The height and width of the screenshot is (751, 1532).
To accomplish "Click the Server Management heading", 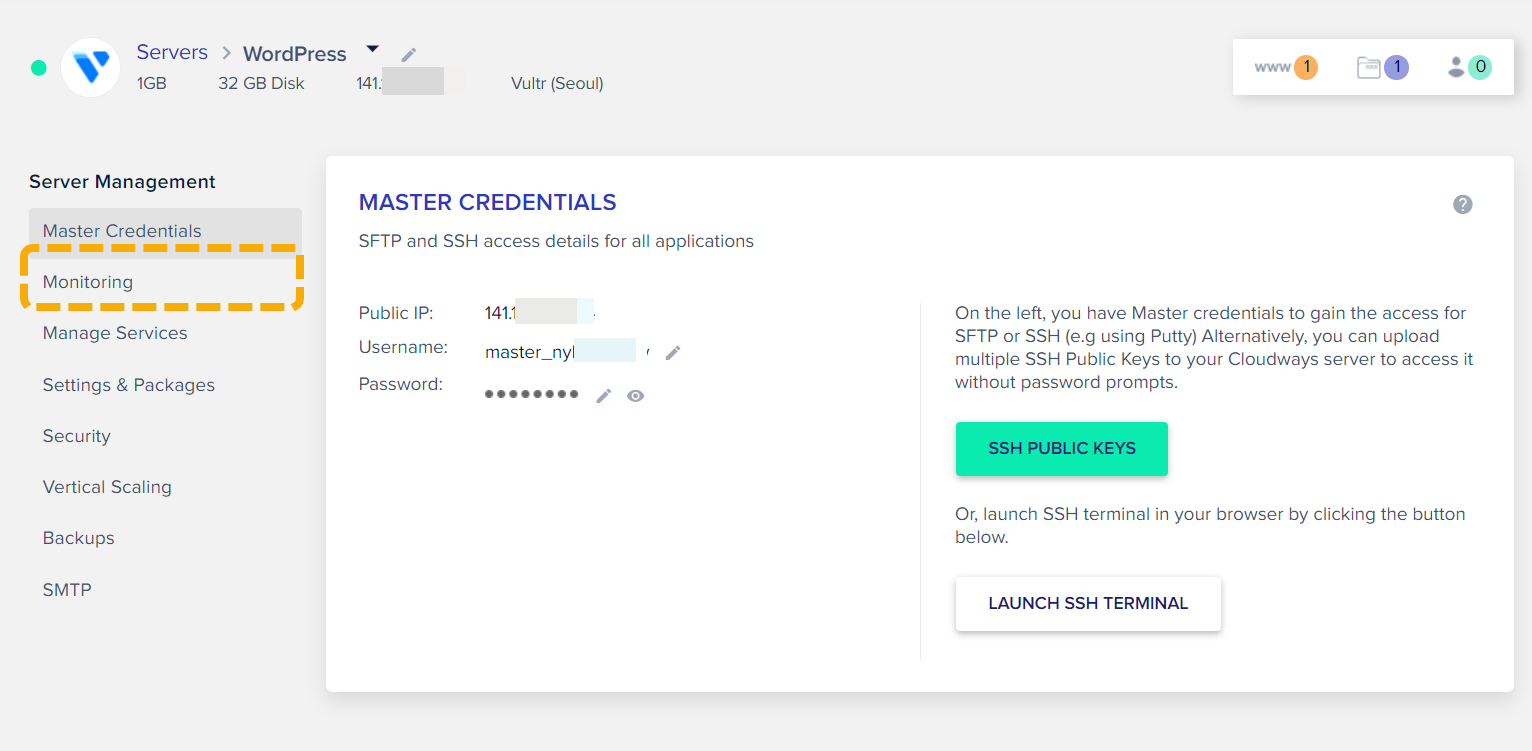I will (122, 181).
